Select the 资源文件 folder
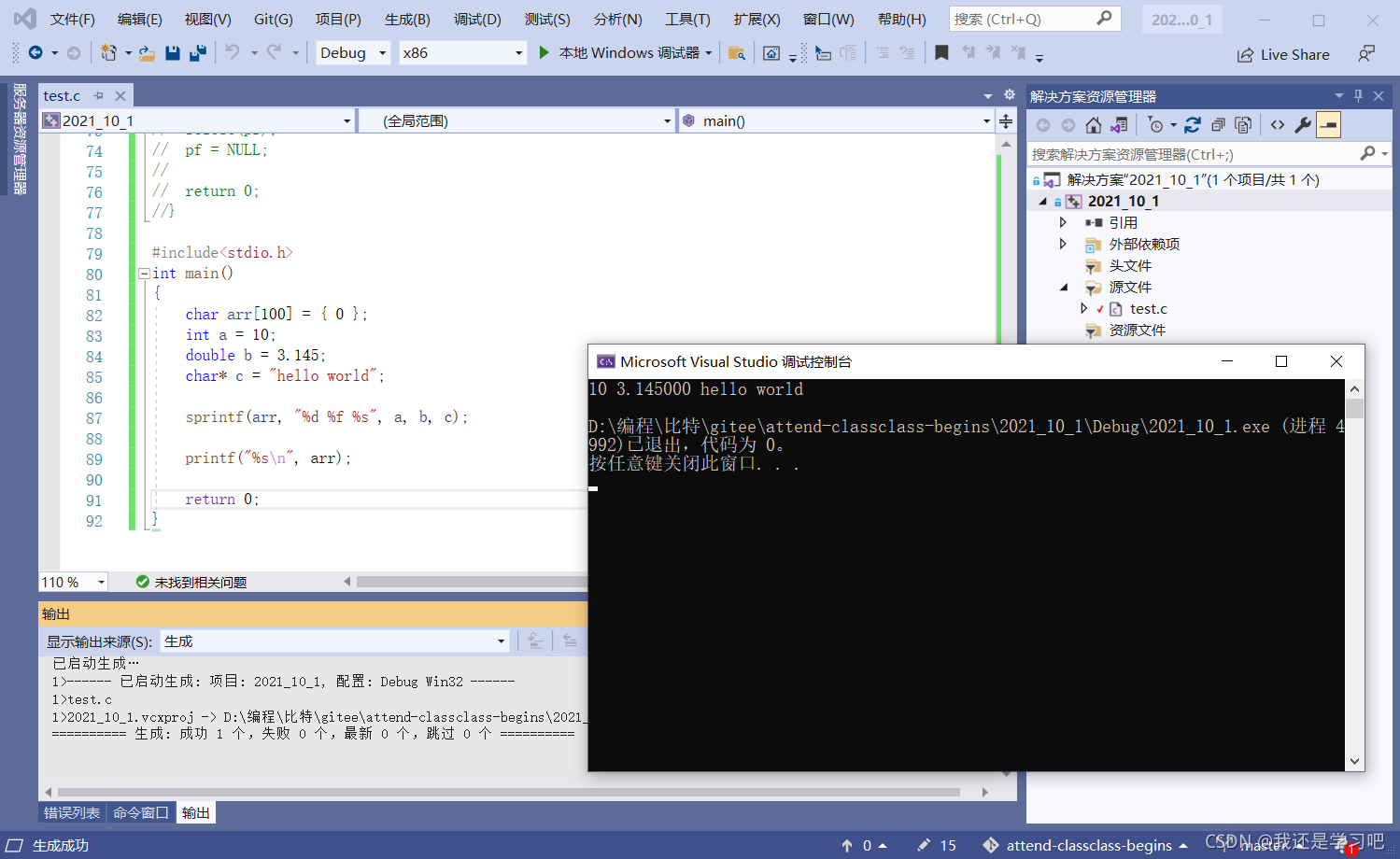Viewport: 1400px width, 859px height. coord(1137,330)
